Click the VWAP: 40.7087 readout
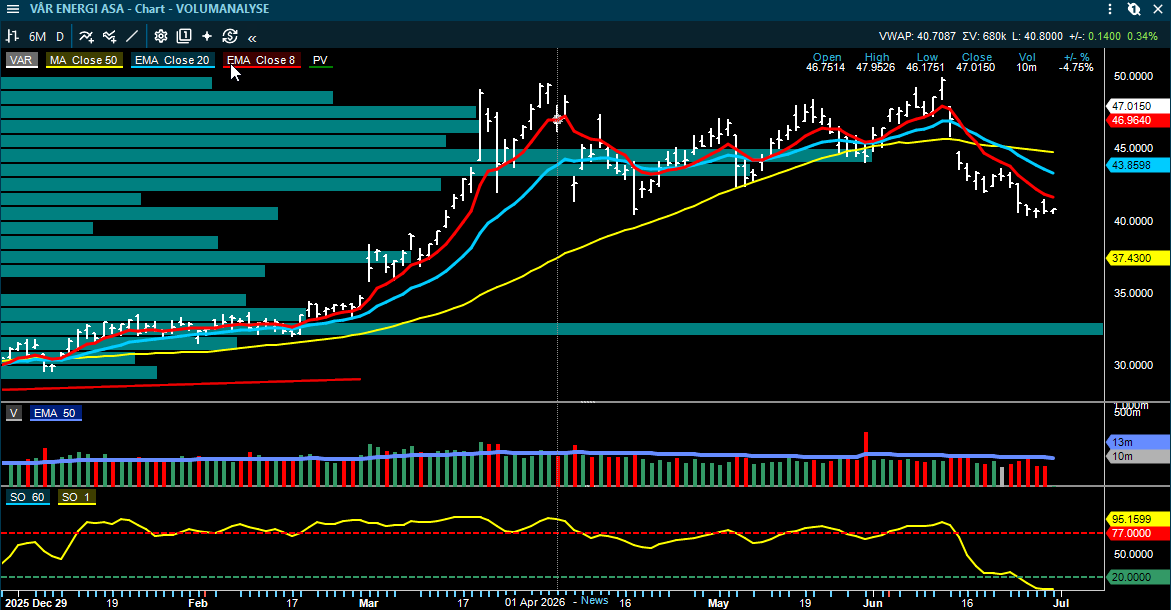The width and height of the screenshot is (1171, 610). (917, 36)
